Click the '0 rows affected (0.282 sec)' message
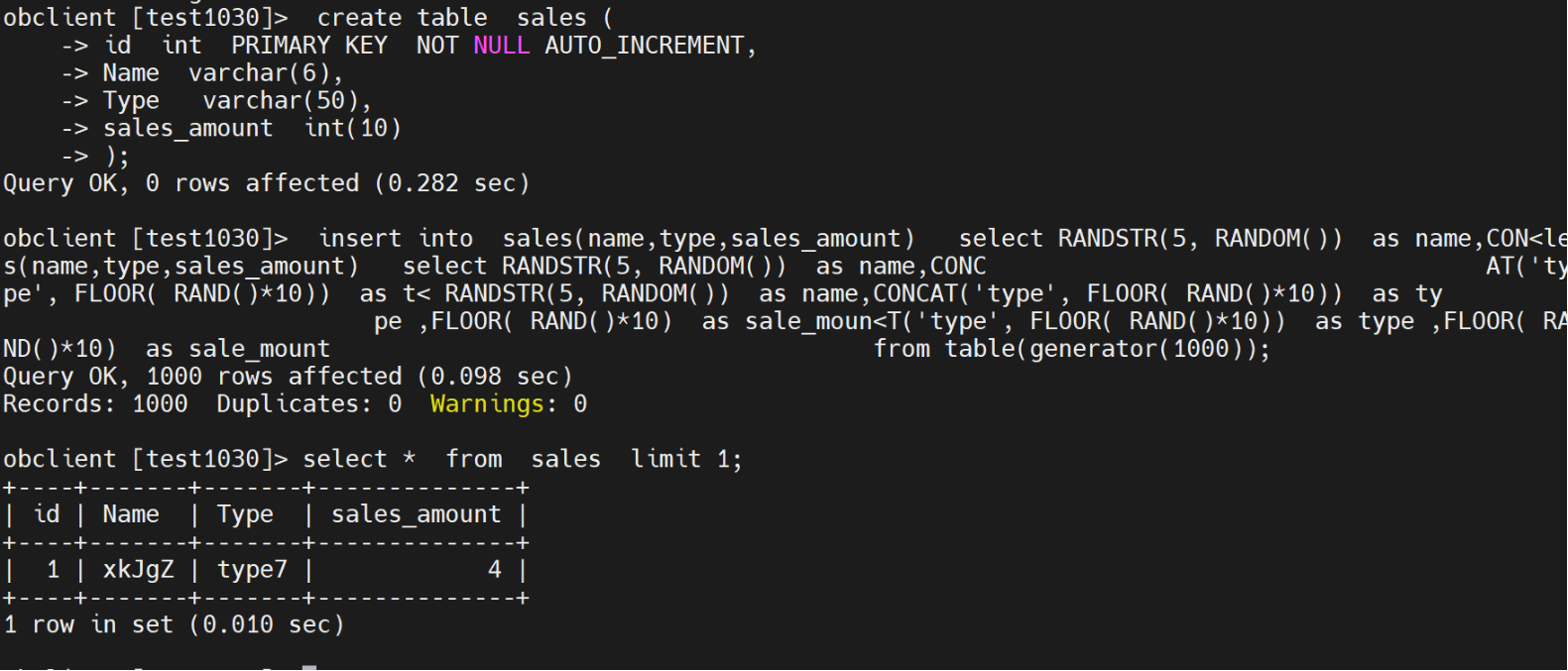Image resolution: width=1568 pixels, height=671 pixels. [x=337, y=184]
